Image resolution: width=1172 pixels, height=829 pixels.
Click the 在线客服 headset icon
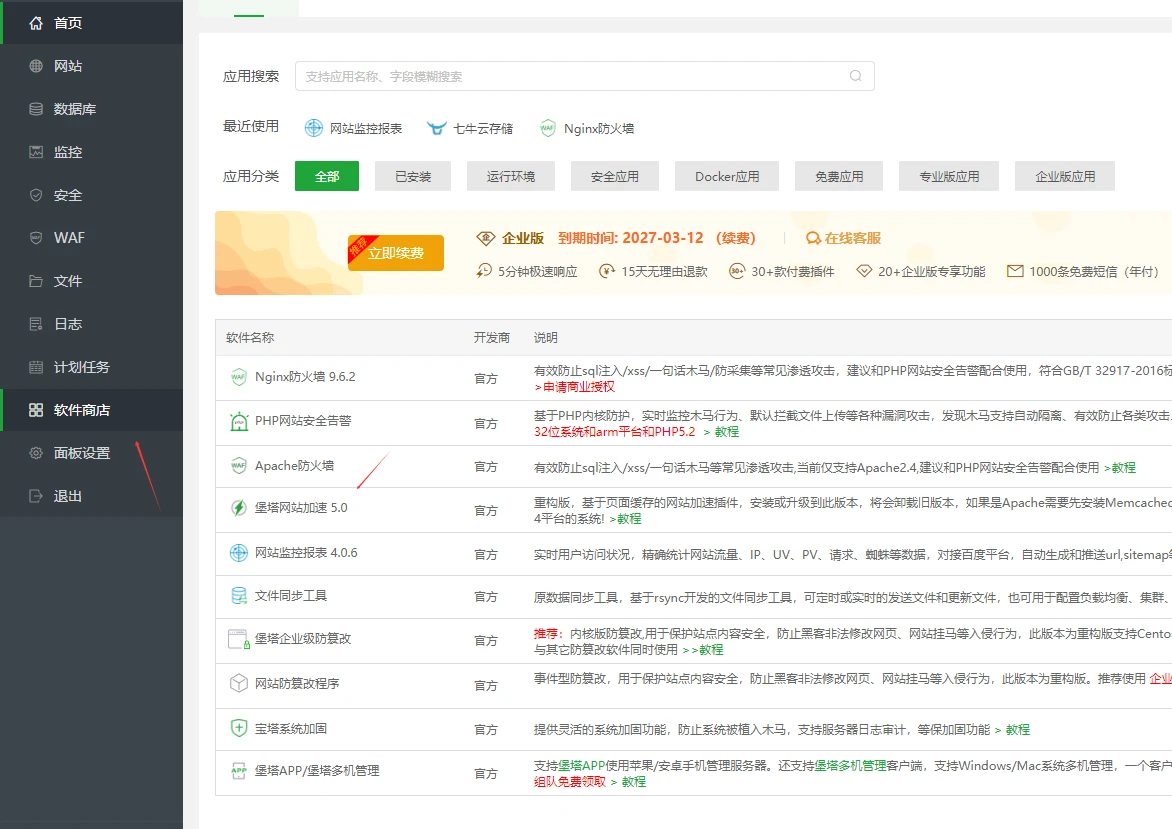[813, 238]
